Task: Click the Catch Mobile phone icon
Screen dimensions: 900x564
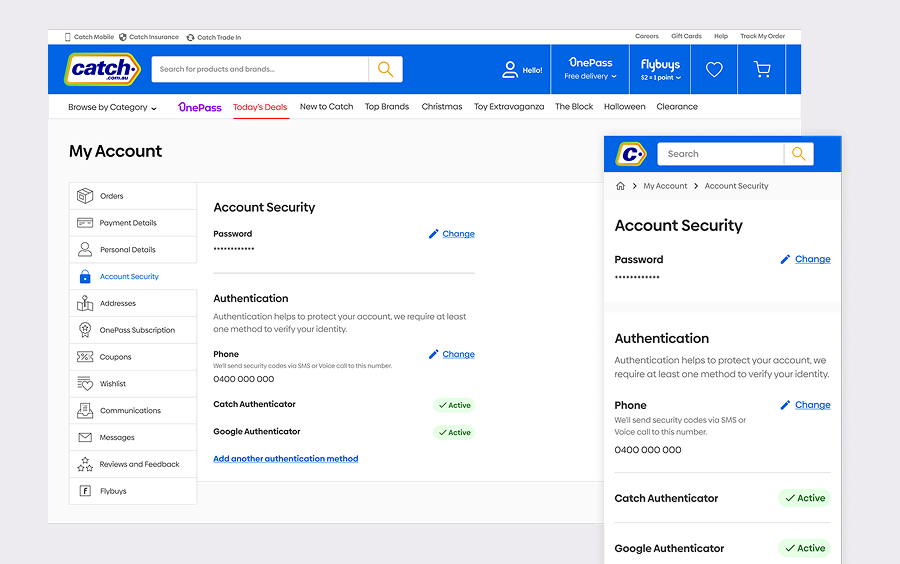Action: [68, 37]
